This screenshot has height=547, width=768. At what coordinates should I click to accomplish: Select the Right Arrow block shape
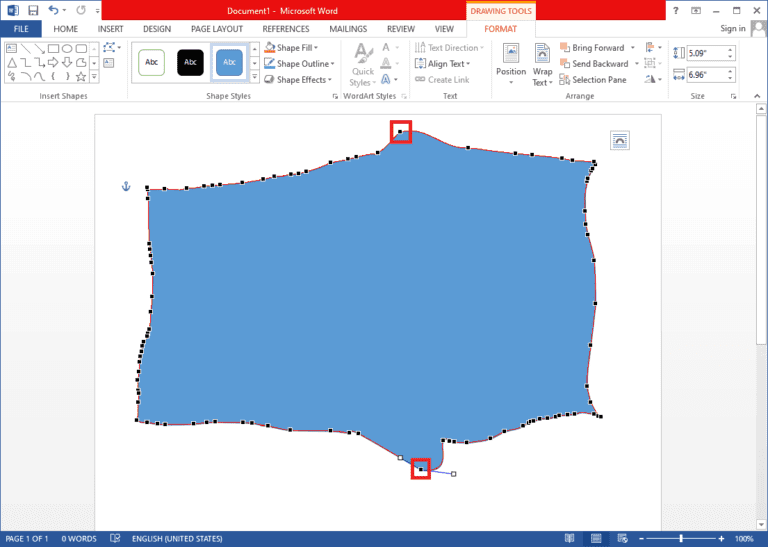pyautogui.click(x=53, y=62)
